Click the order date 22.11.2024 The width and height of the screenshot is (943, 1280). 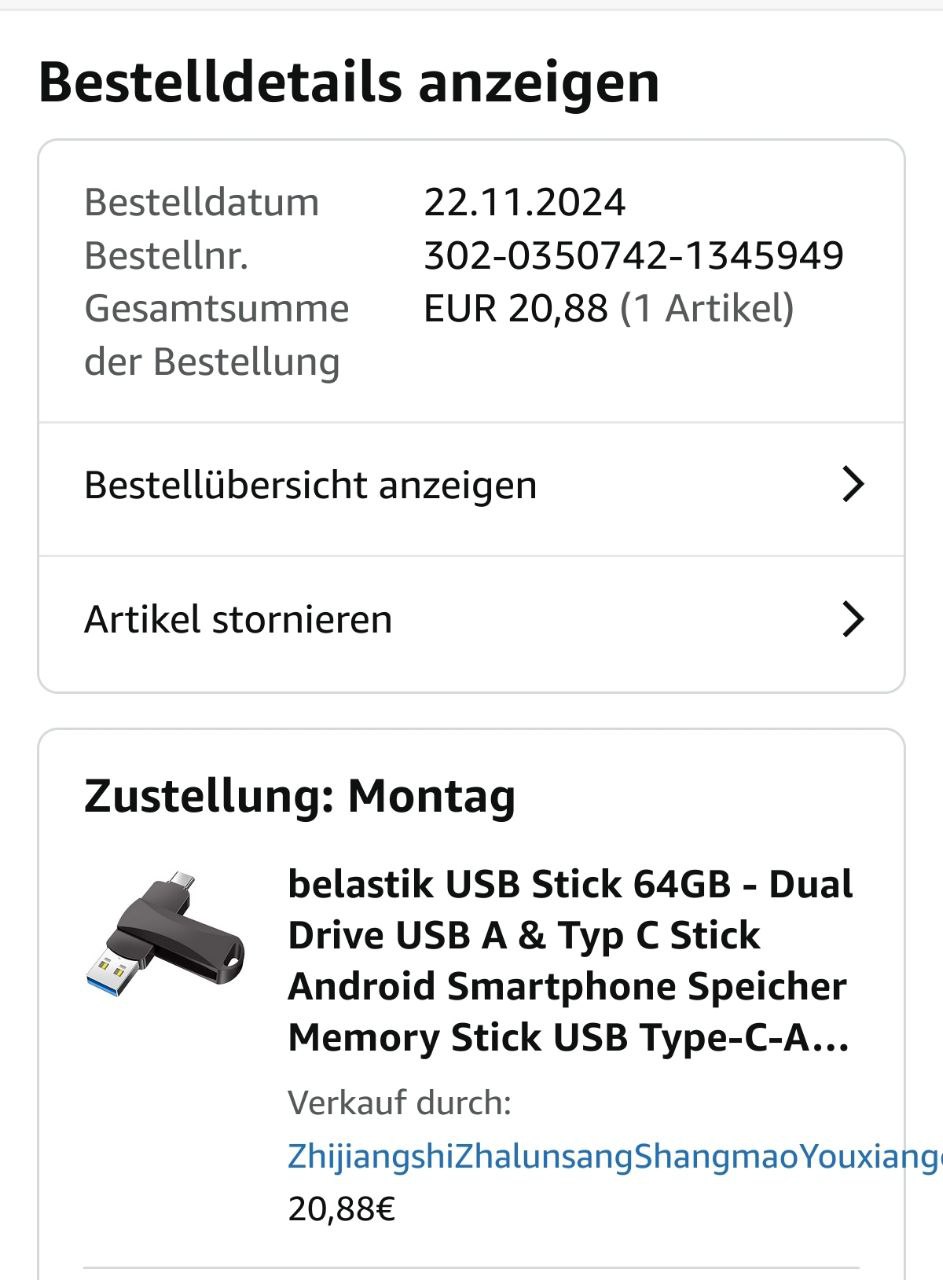(x=524, y=203)
